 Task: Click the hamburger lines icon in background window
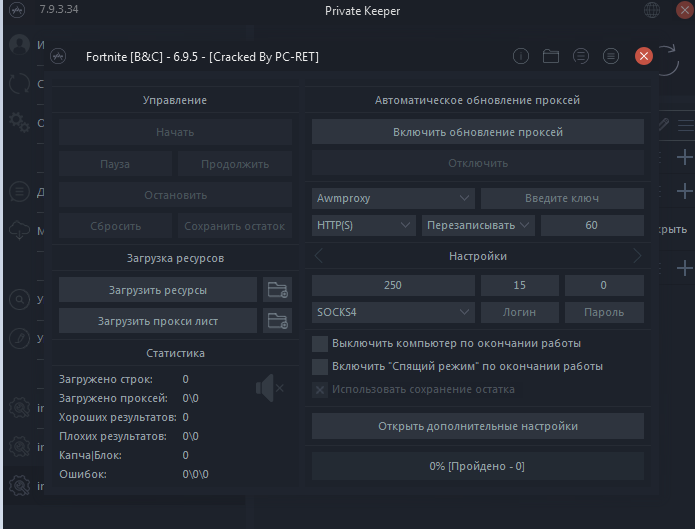click(686, 125)
